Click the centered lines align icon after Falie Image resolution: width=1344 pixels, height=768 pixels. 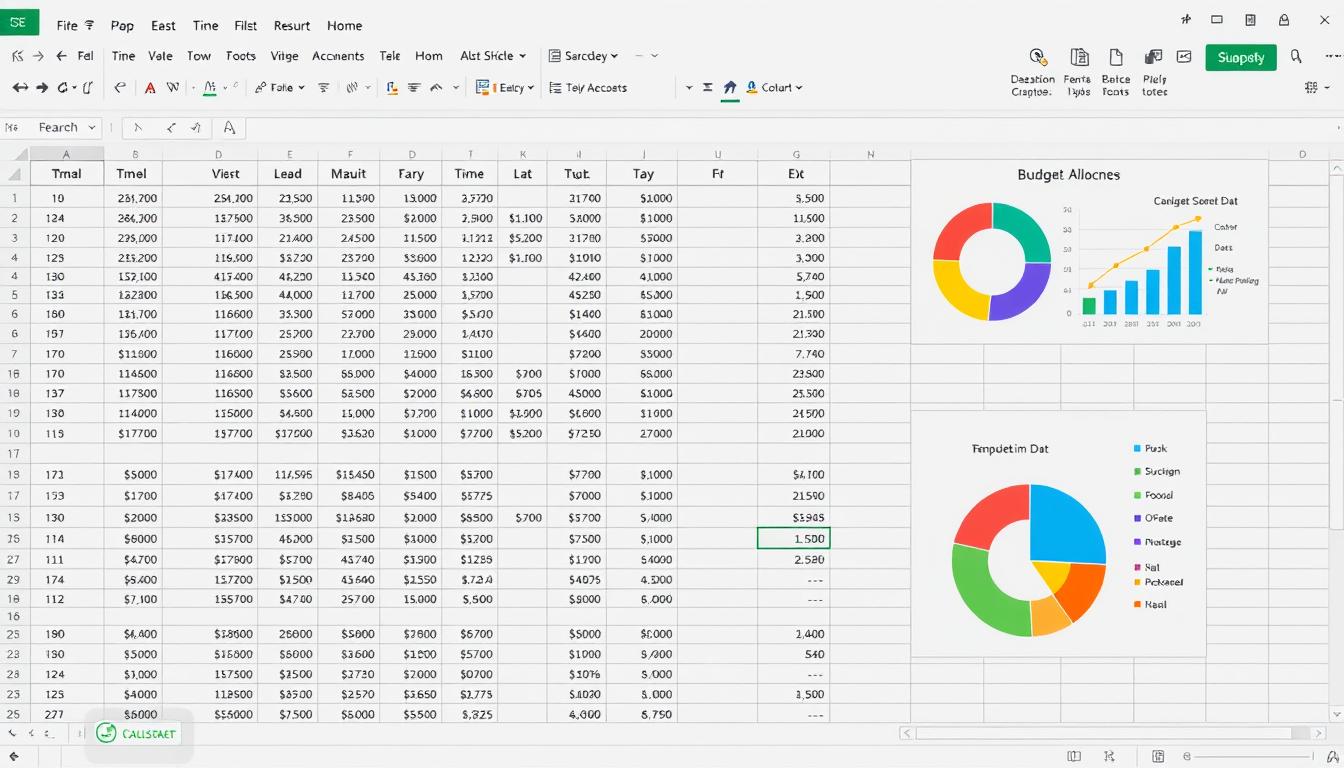[x=323, y=88]
